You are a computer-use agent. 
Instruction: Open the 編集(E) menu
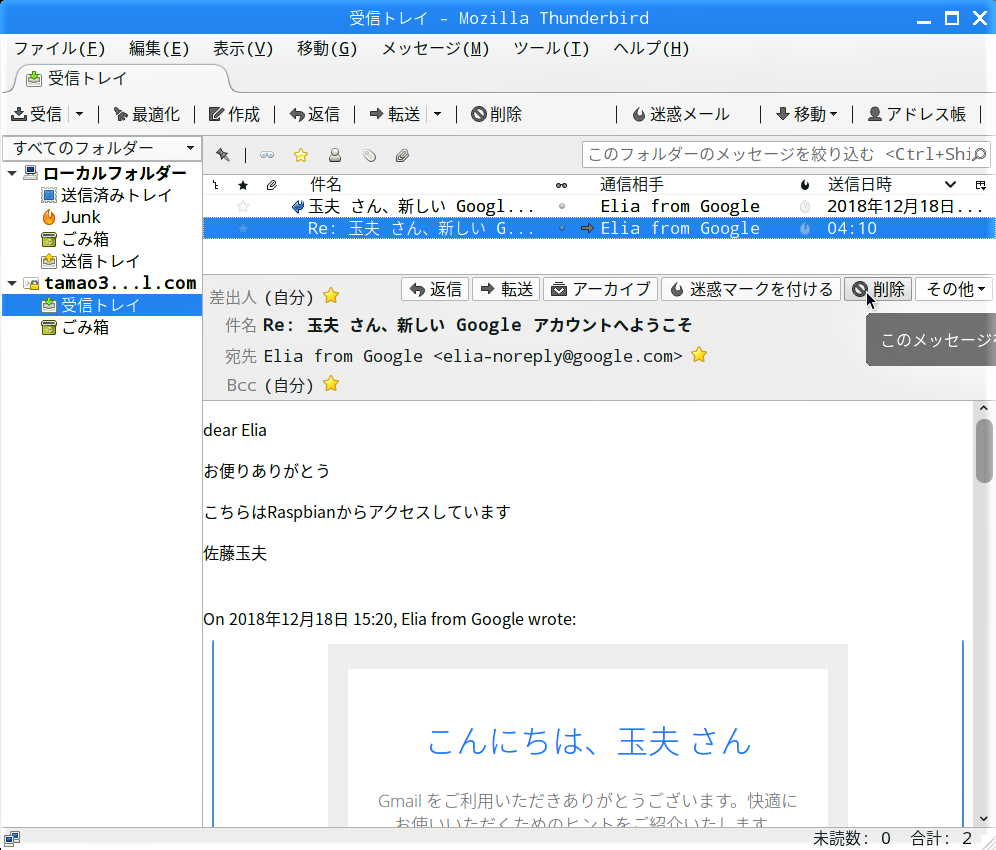click(x=159, y=49)
